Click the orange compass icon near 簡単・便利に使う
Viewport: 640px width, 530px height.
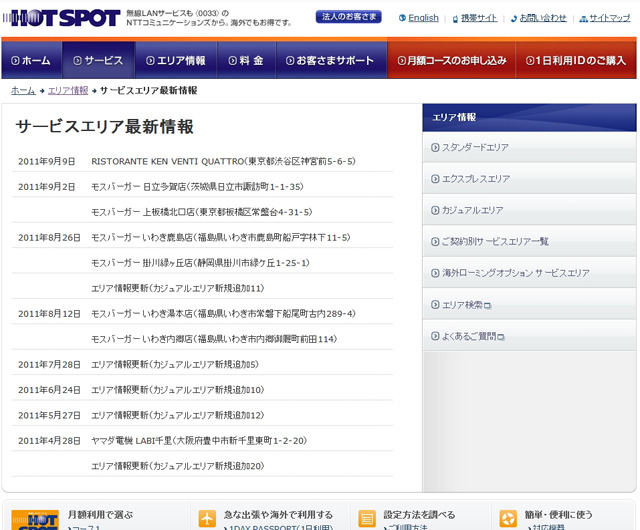point(508,519)
